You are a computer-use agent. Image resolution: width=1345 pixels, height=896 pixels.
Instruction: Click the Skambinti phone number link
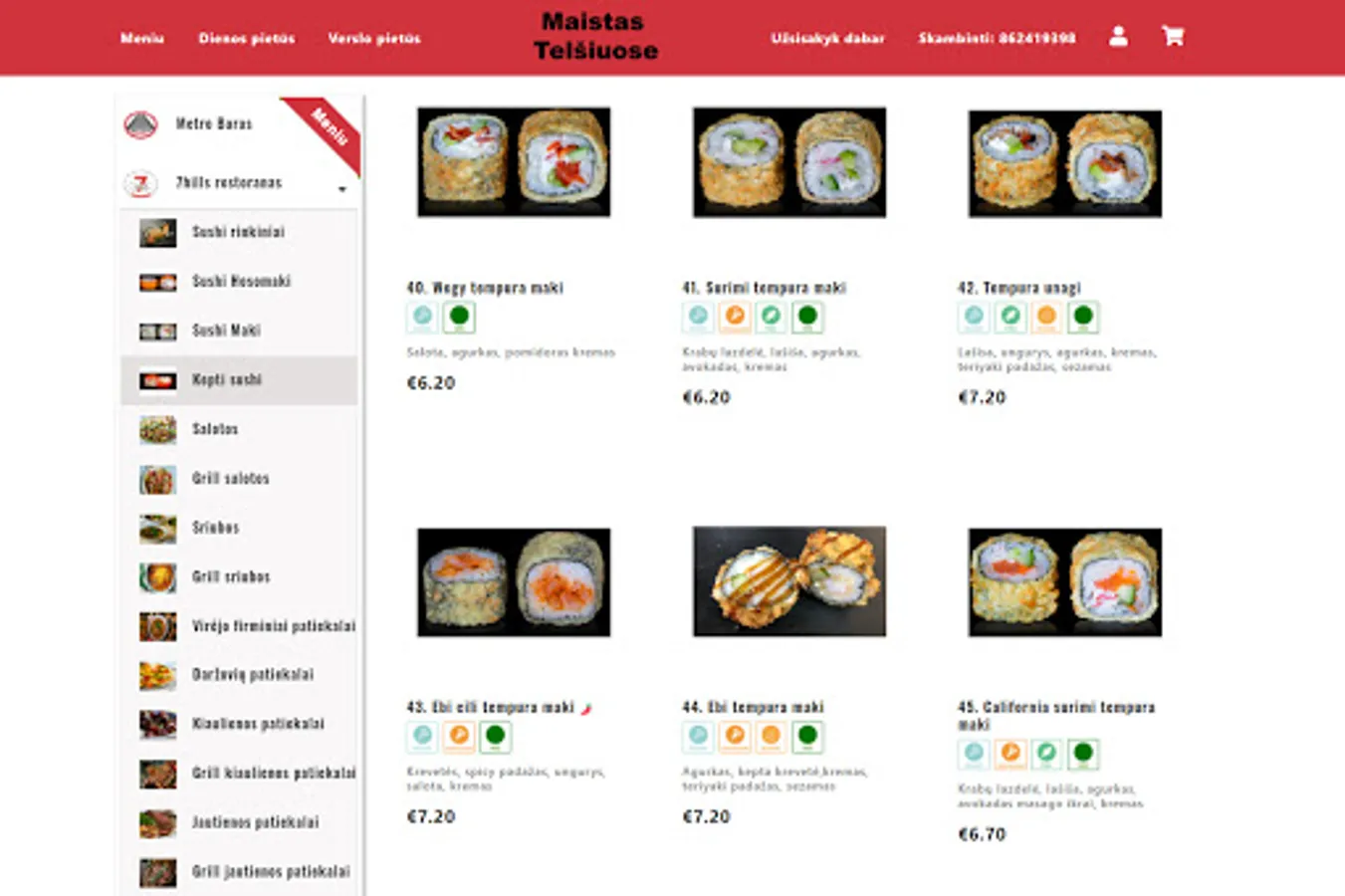pos(997,39)
